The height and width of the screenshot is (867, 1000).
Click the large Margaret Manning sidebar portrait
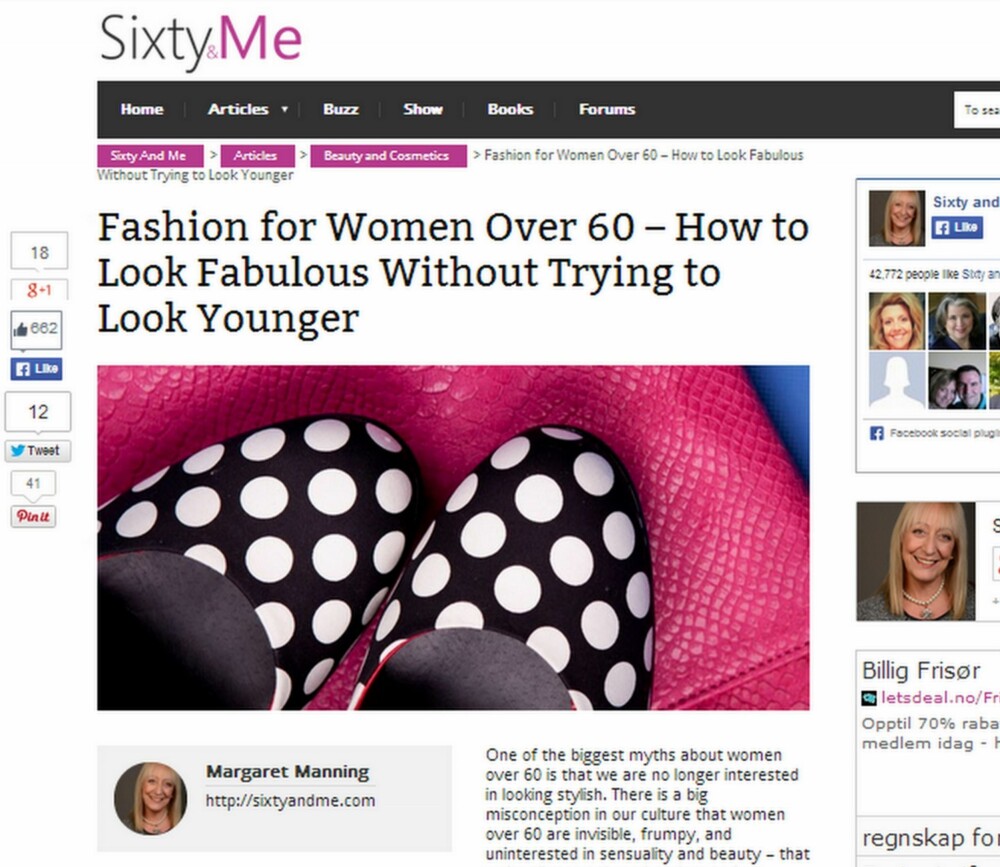[x=915, y=561]
